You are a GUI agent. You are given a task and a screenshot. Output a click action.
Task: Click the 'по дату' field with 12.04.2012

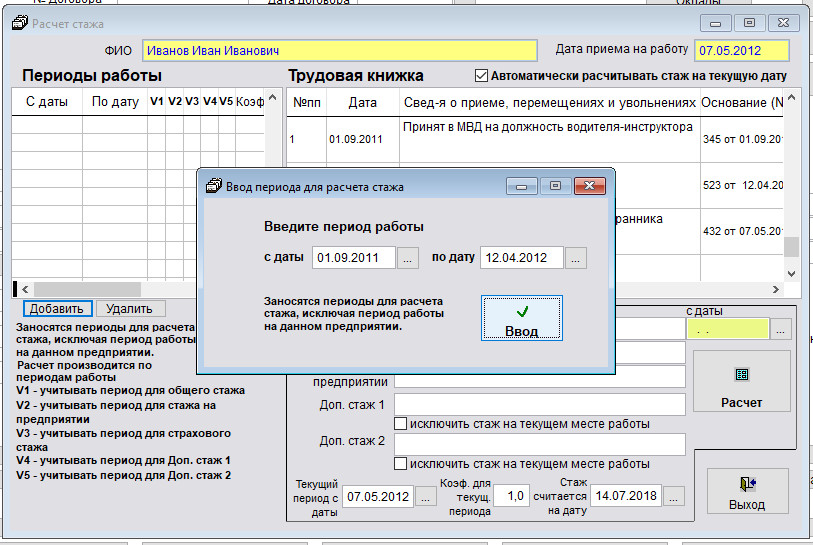(521, 258)
